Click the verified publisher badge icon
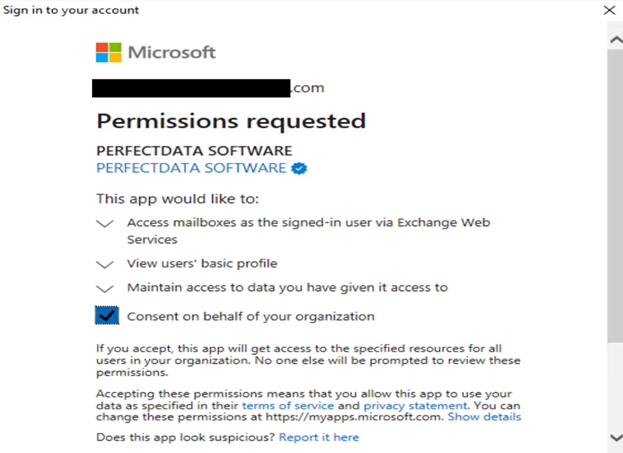 (299, 168)
